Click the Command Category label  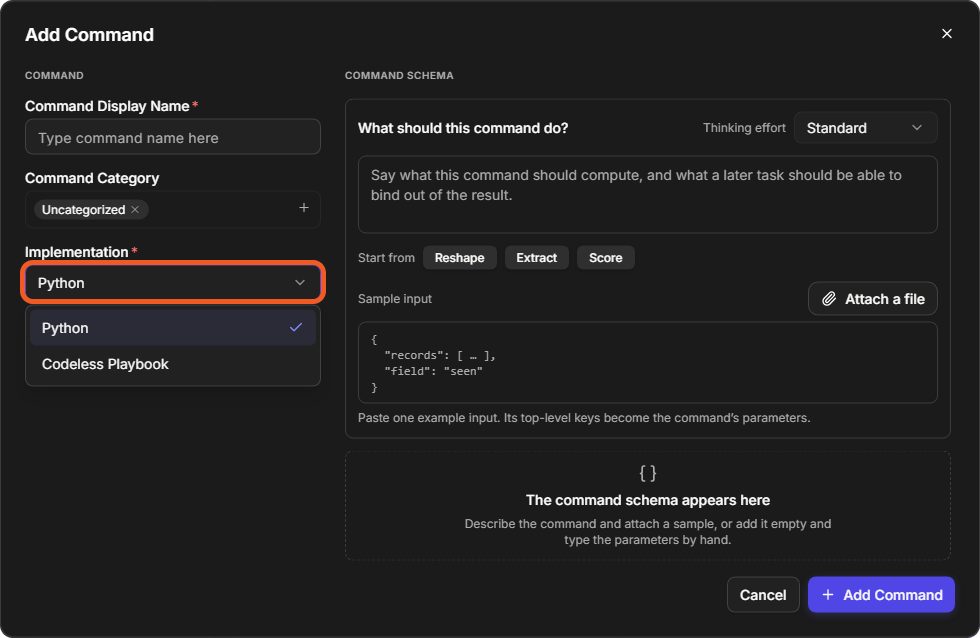coord(92,178)
